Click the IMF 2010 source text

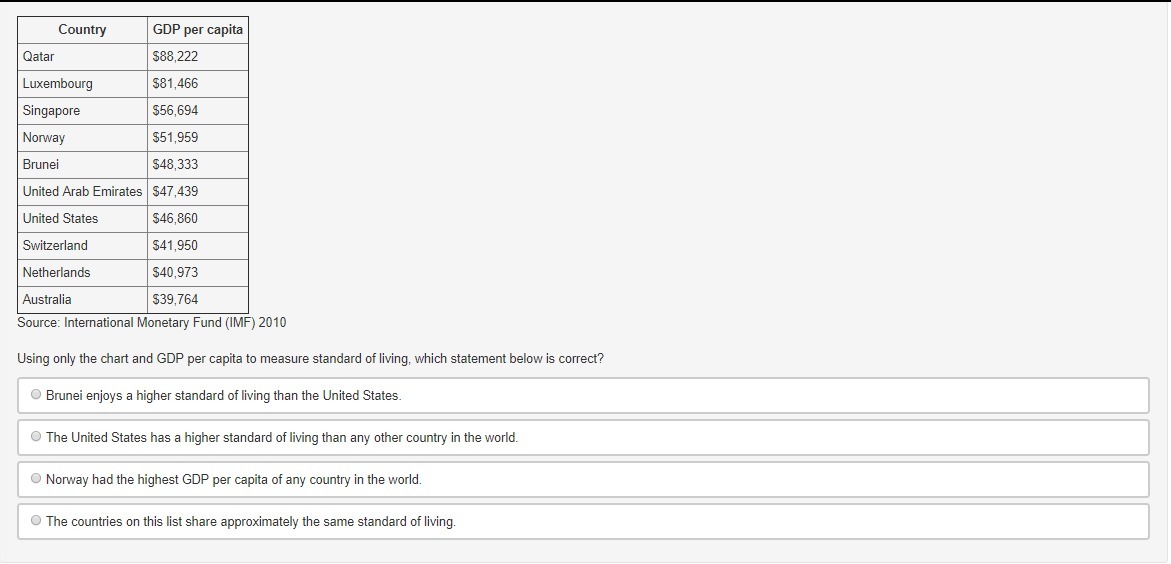click(x=152, y=323)
